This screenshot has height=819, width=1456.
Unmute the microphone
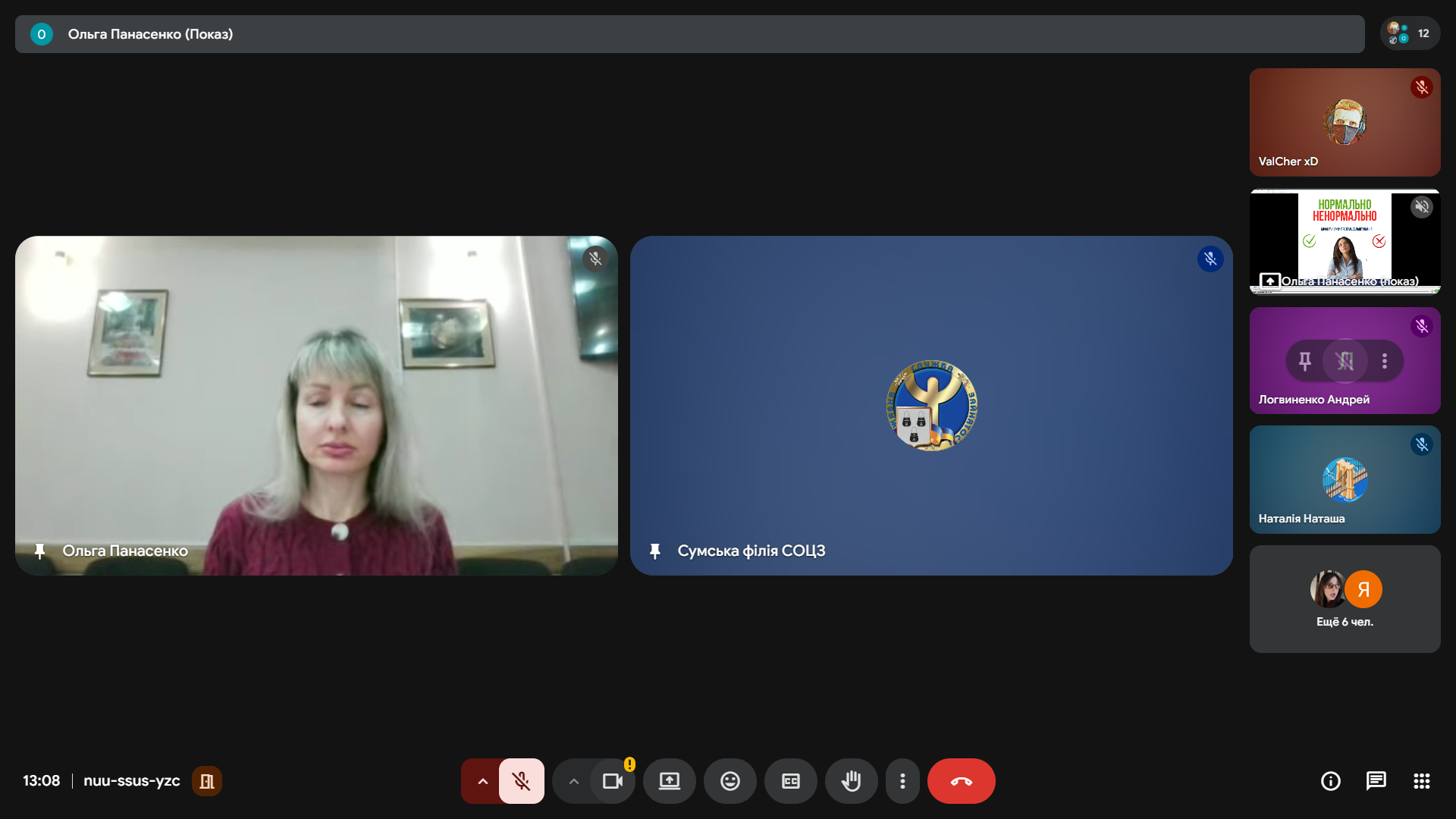tap(521, 781)
